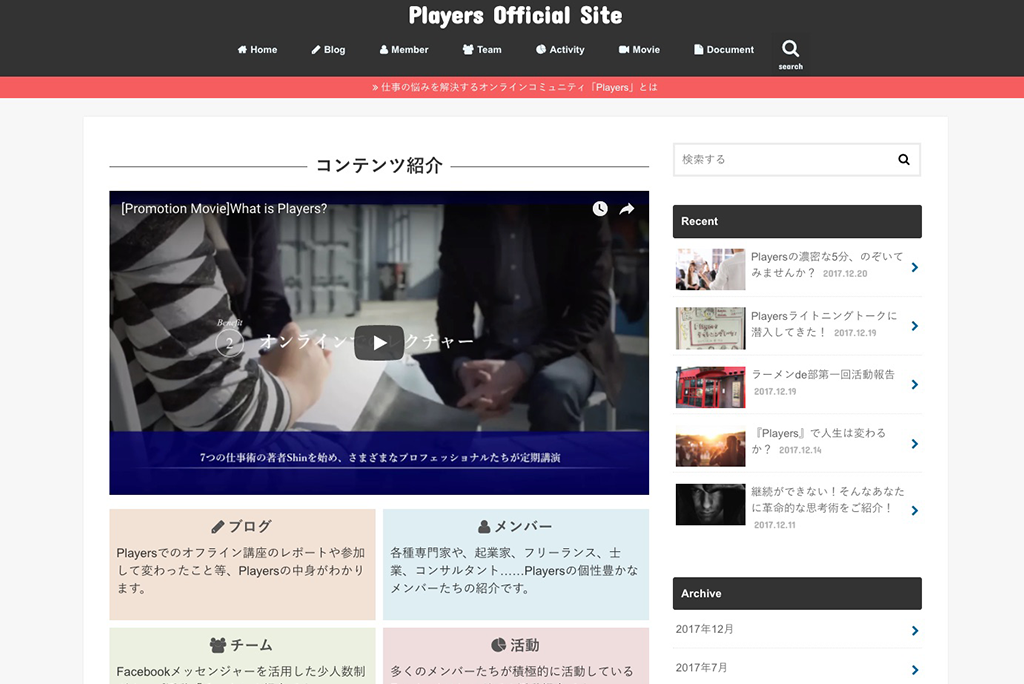The height and width of the screenshot is (684, 1024).
Task: Click the Recent sidebar heading
Action: tap(797, 221)
